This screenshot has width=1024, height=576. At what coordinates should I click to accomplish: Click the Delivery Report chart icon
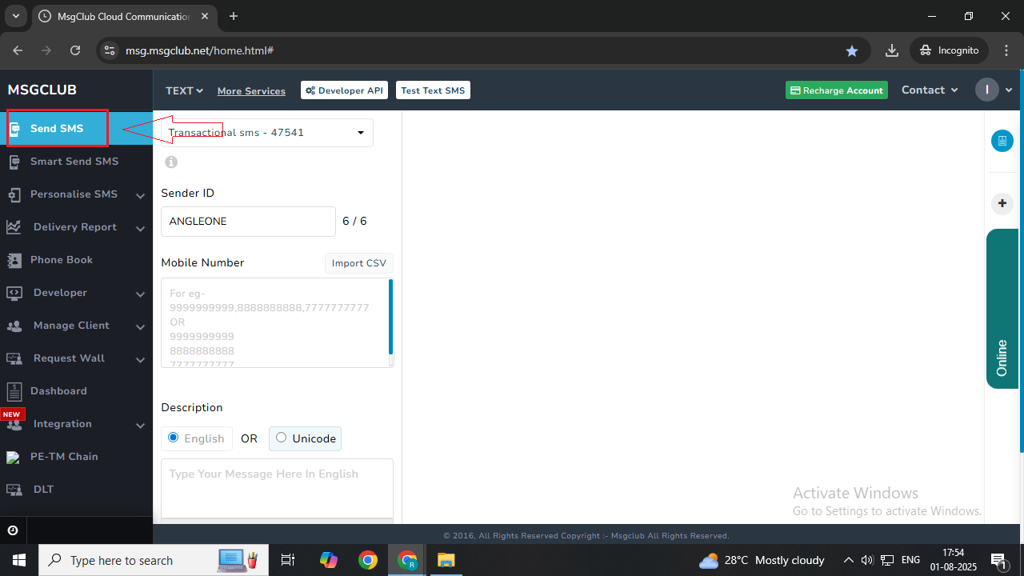coord(14,227)
